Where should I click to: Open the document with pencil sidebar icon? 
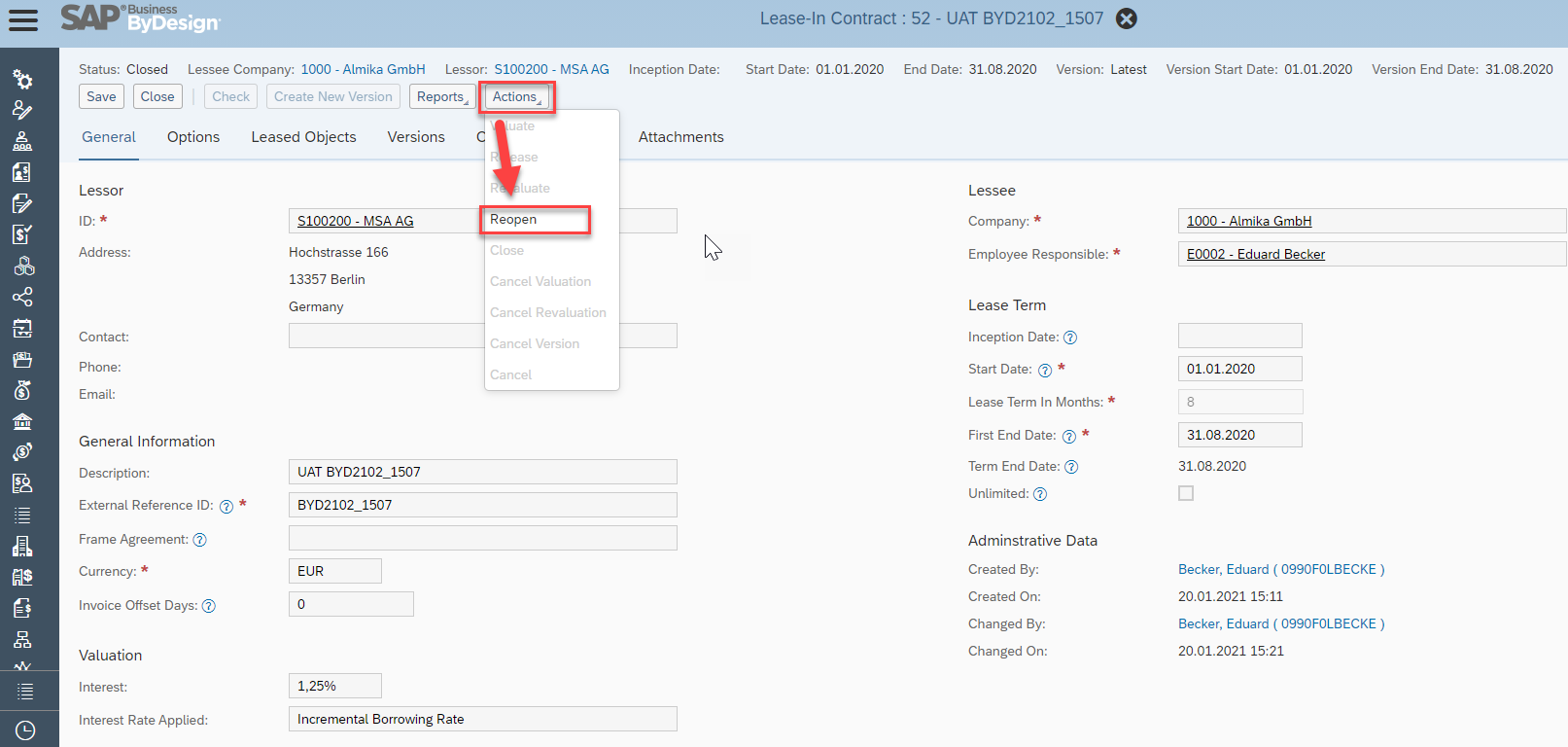(22, 203)
